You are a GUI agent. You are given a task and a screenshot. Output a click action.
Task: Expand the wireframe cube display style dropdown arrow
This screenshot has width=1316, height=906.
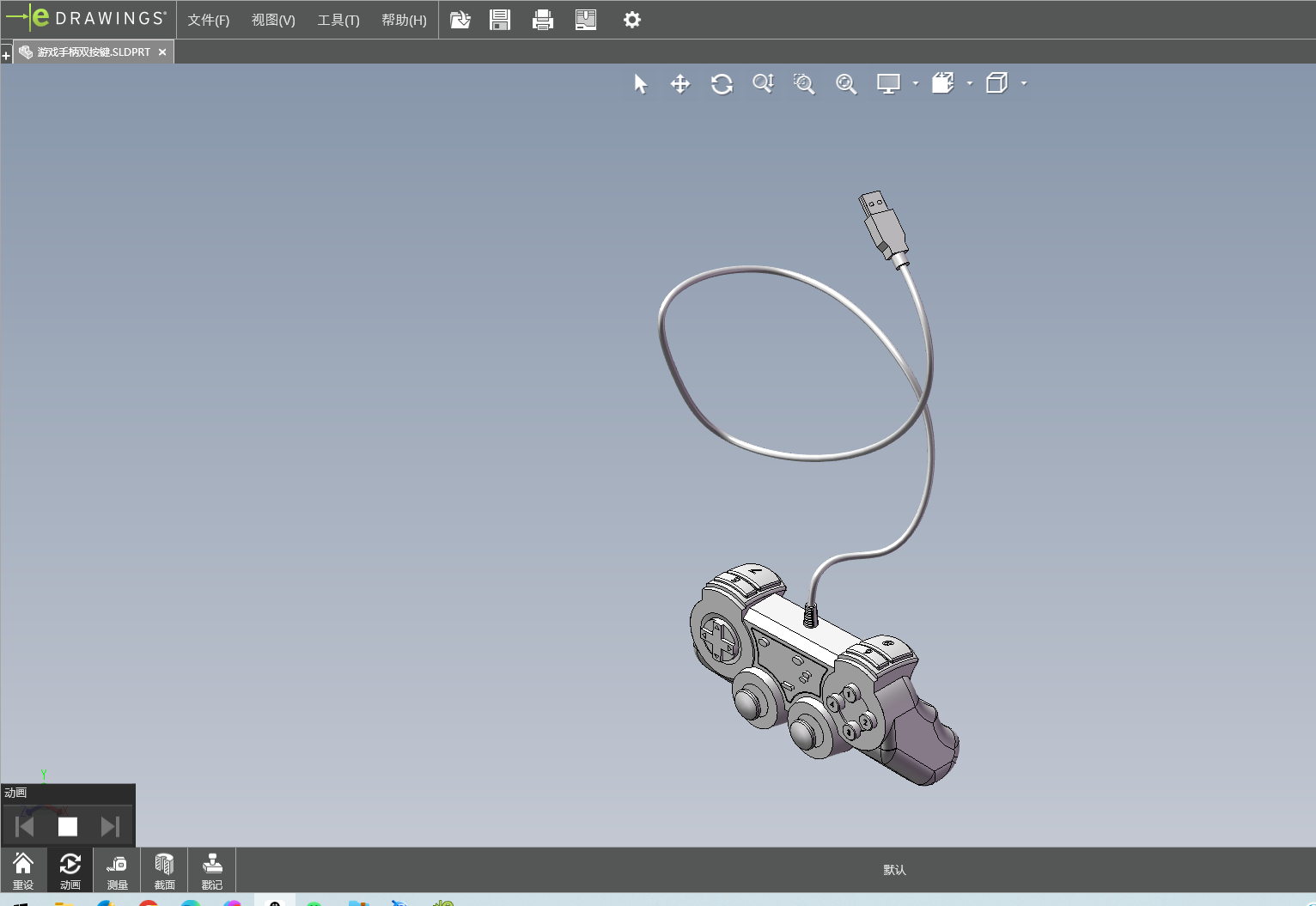[x=1024, y=84]
